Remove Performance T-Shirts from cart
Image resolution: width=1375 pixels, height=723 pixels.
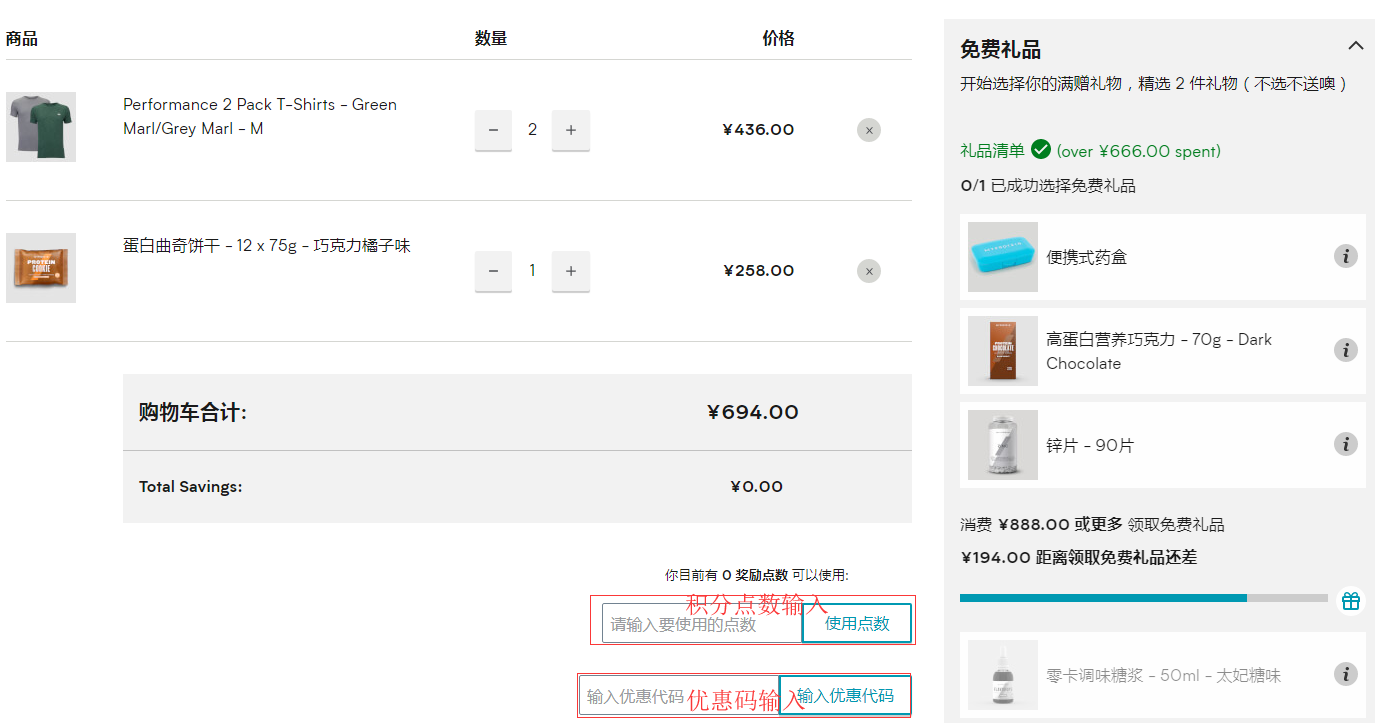point(868,130)
